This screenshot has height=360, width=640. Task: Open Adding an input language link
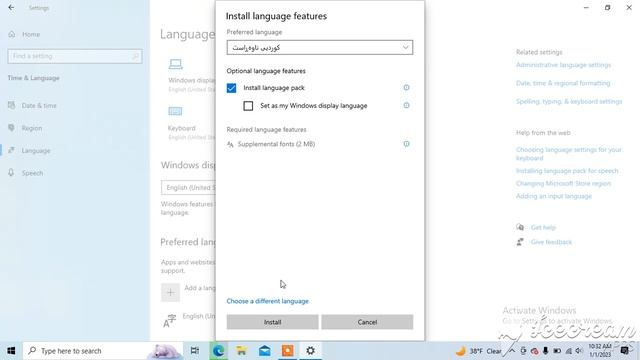pyautogui.click(x=553, y=196)
